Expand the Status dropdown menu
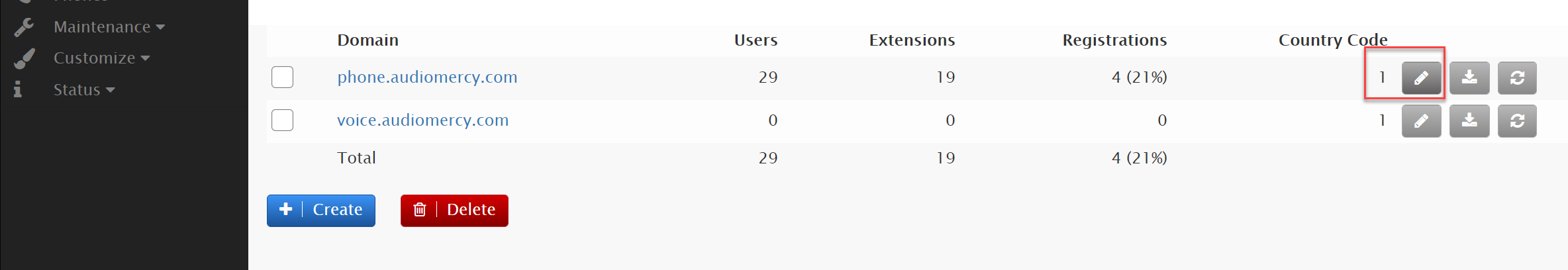 click(84, 90)
